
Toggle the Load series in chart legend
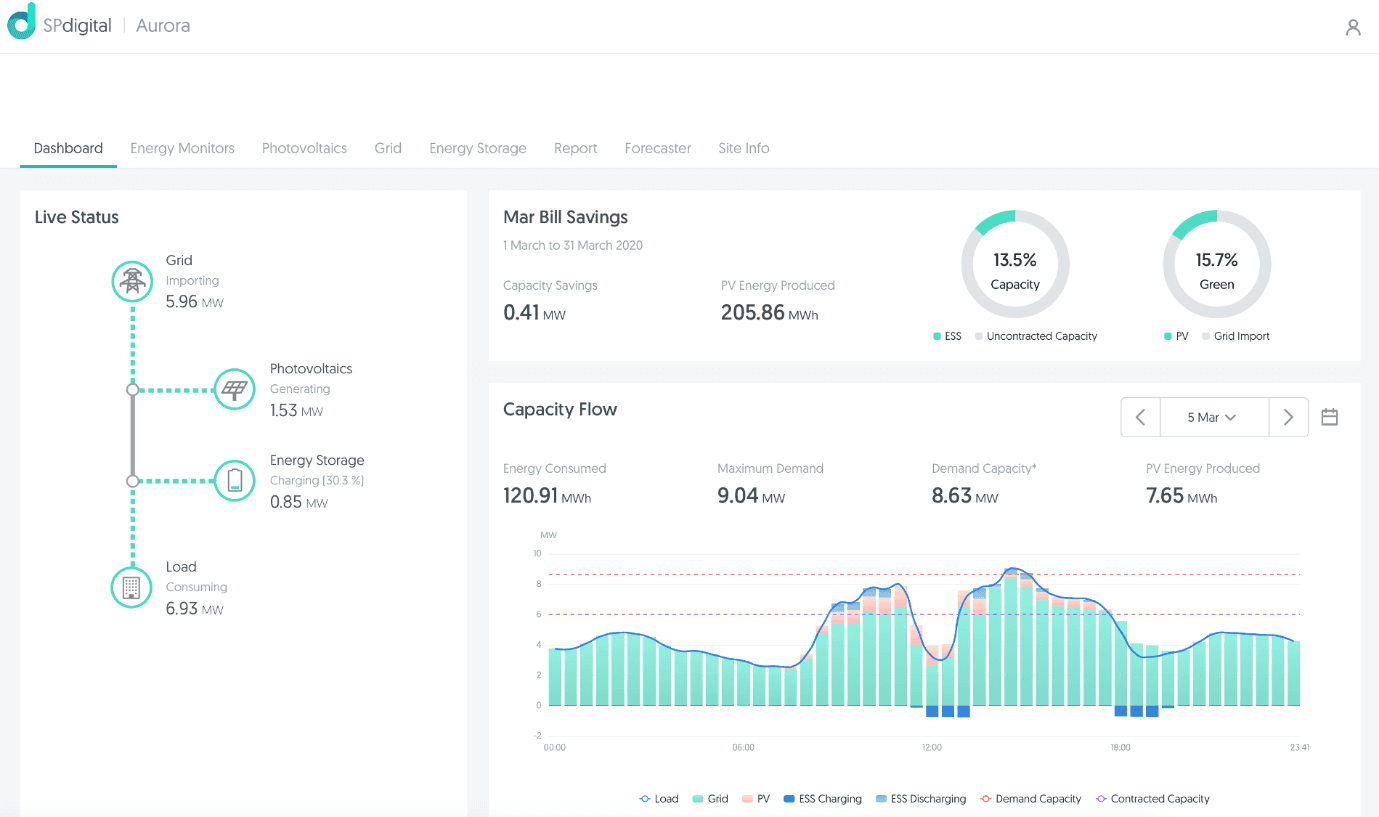pyautogui.click(x=659, y=799)
